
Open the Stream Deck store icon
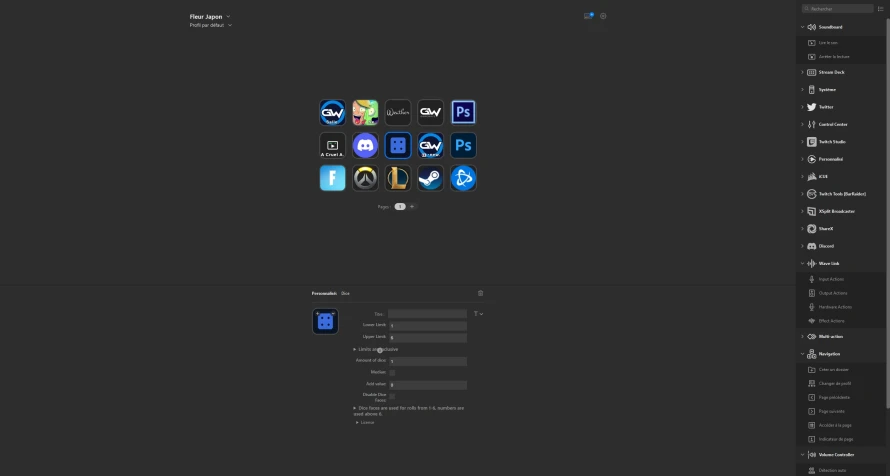click(588, 16)
